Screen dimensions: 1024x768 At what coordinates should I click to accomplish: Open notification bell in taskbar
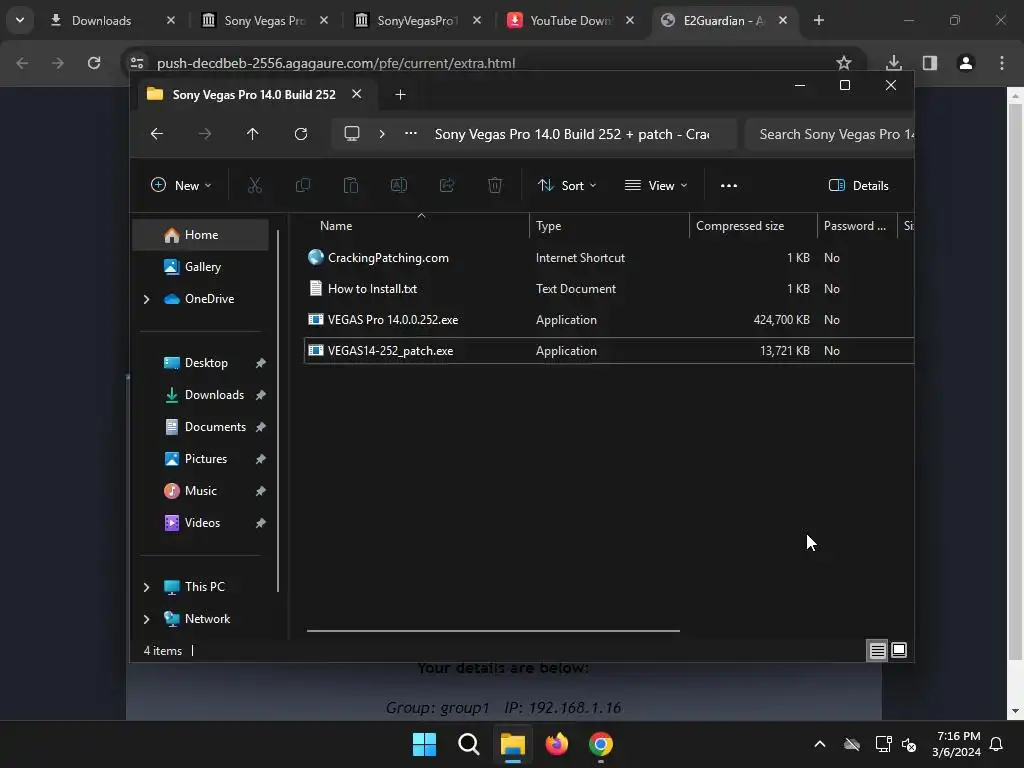(x=997, y=744)
